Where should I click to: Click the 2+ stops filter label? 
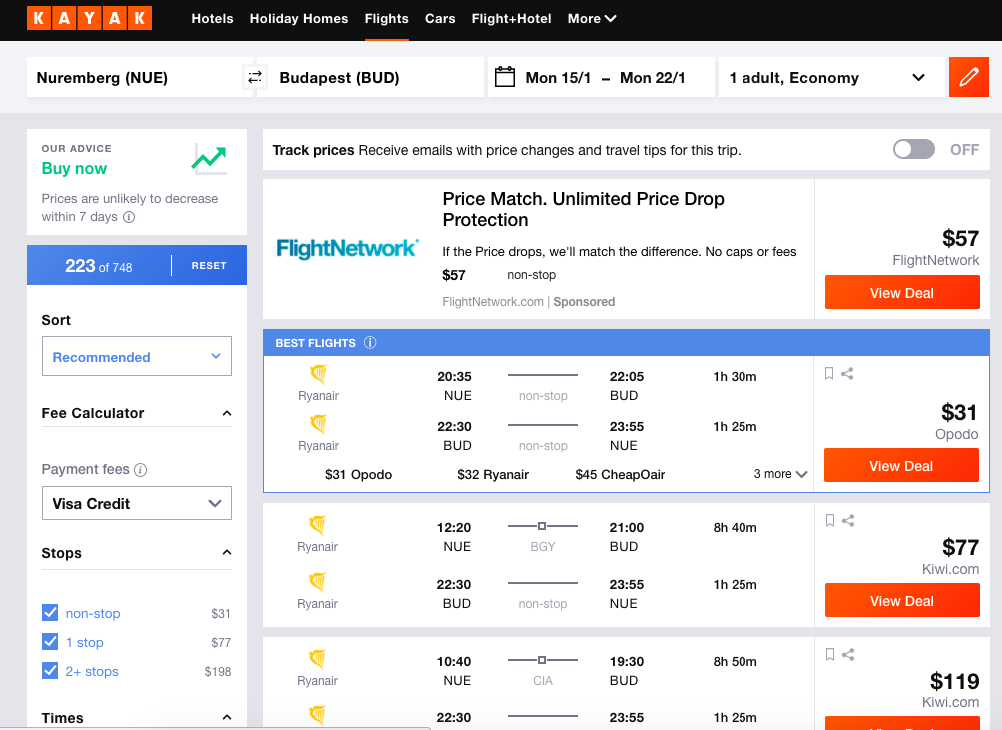92,671
